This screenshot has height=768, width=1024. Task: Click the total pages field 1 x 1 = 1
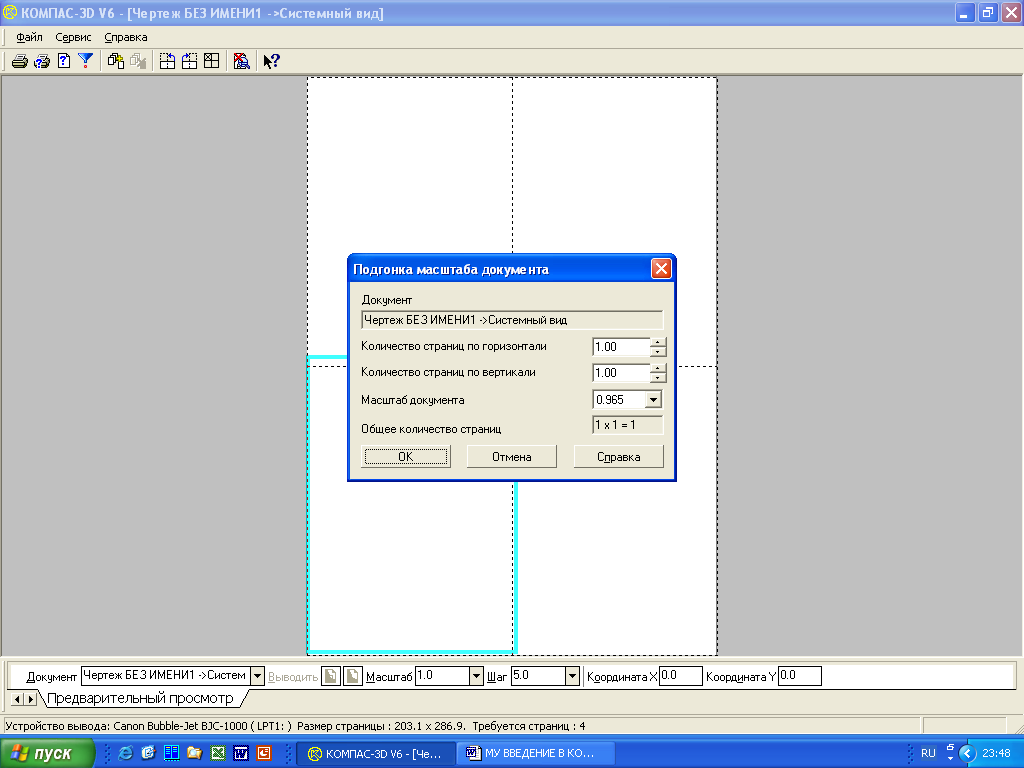pos(628,425)
